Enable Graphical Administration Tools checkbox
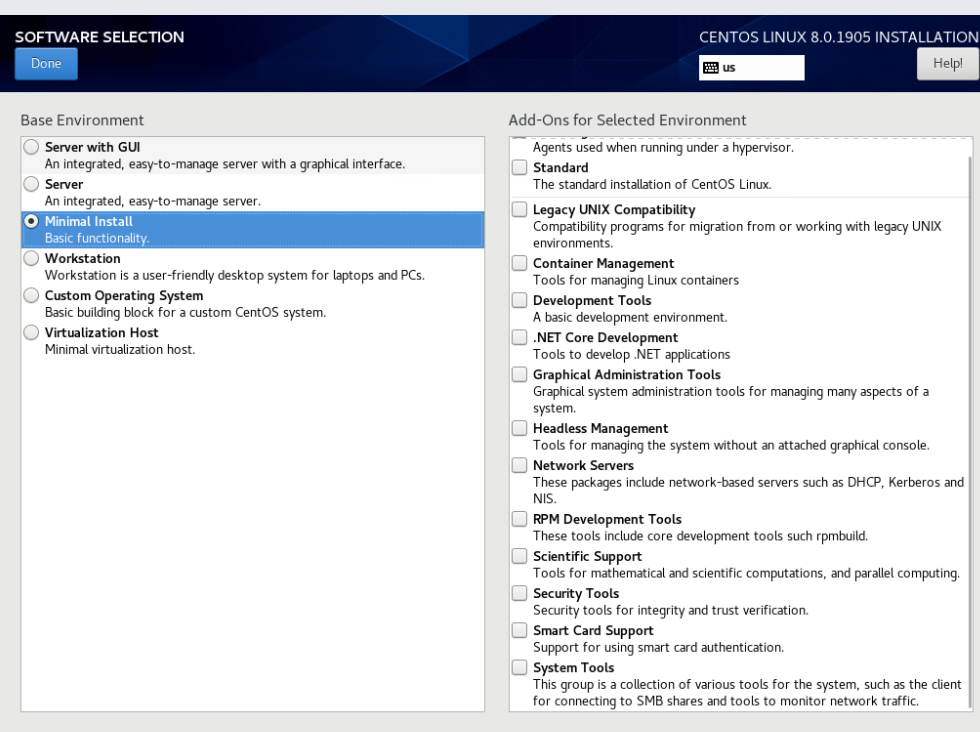This screenshot has height=732, width=980. pyautogui.click(x=519, y=374)
